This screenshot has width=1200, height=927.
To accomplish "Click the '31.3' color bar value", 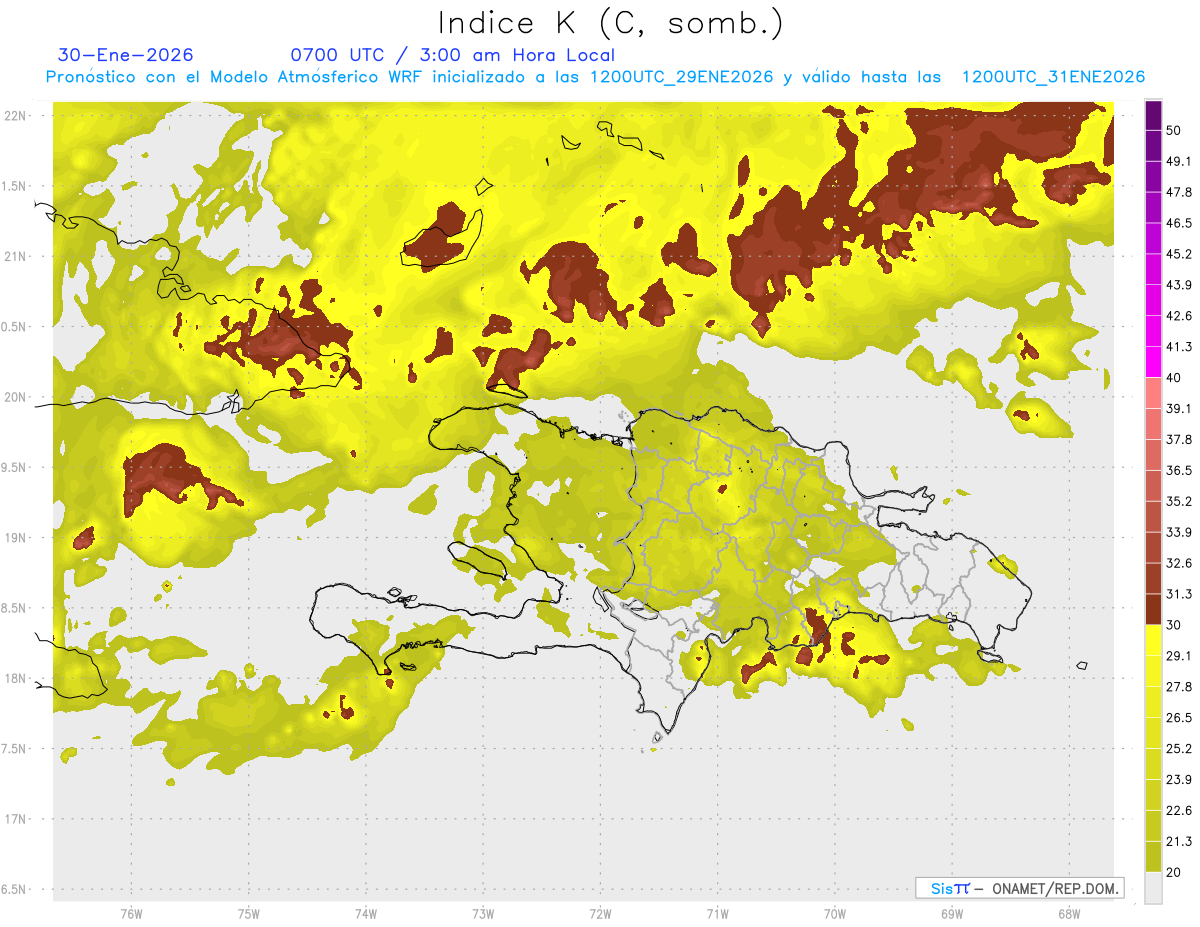I will pyautogui.click(x=1179, y=595).
